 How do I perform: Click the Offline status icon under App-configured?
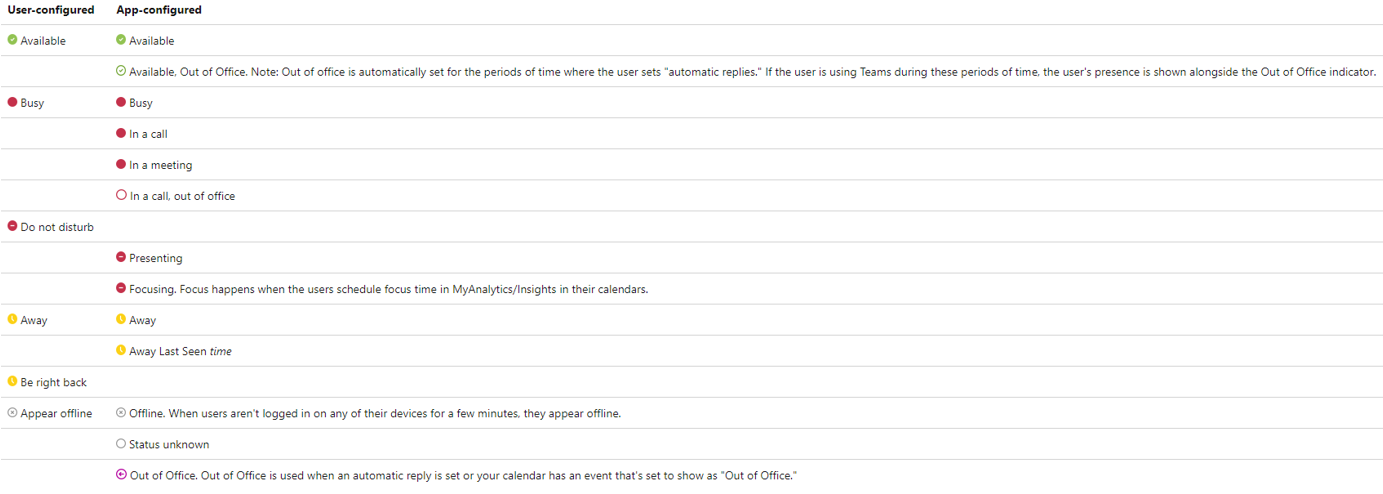121,412
